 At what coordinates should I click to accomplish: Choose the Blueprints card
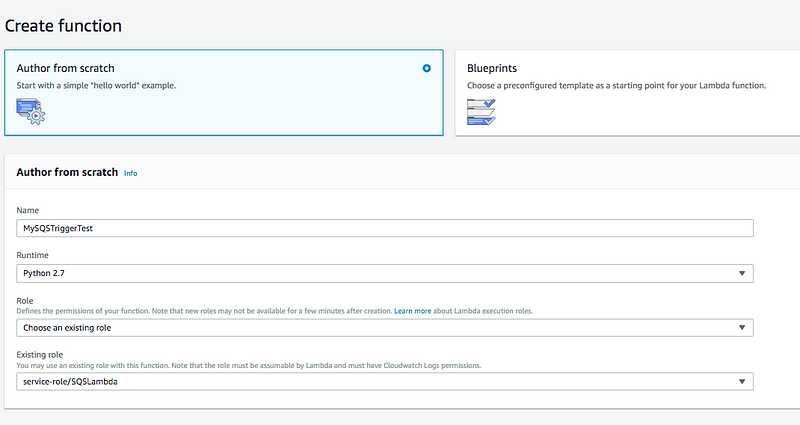pyautogui.click(x=627, y=93)
